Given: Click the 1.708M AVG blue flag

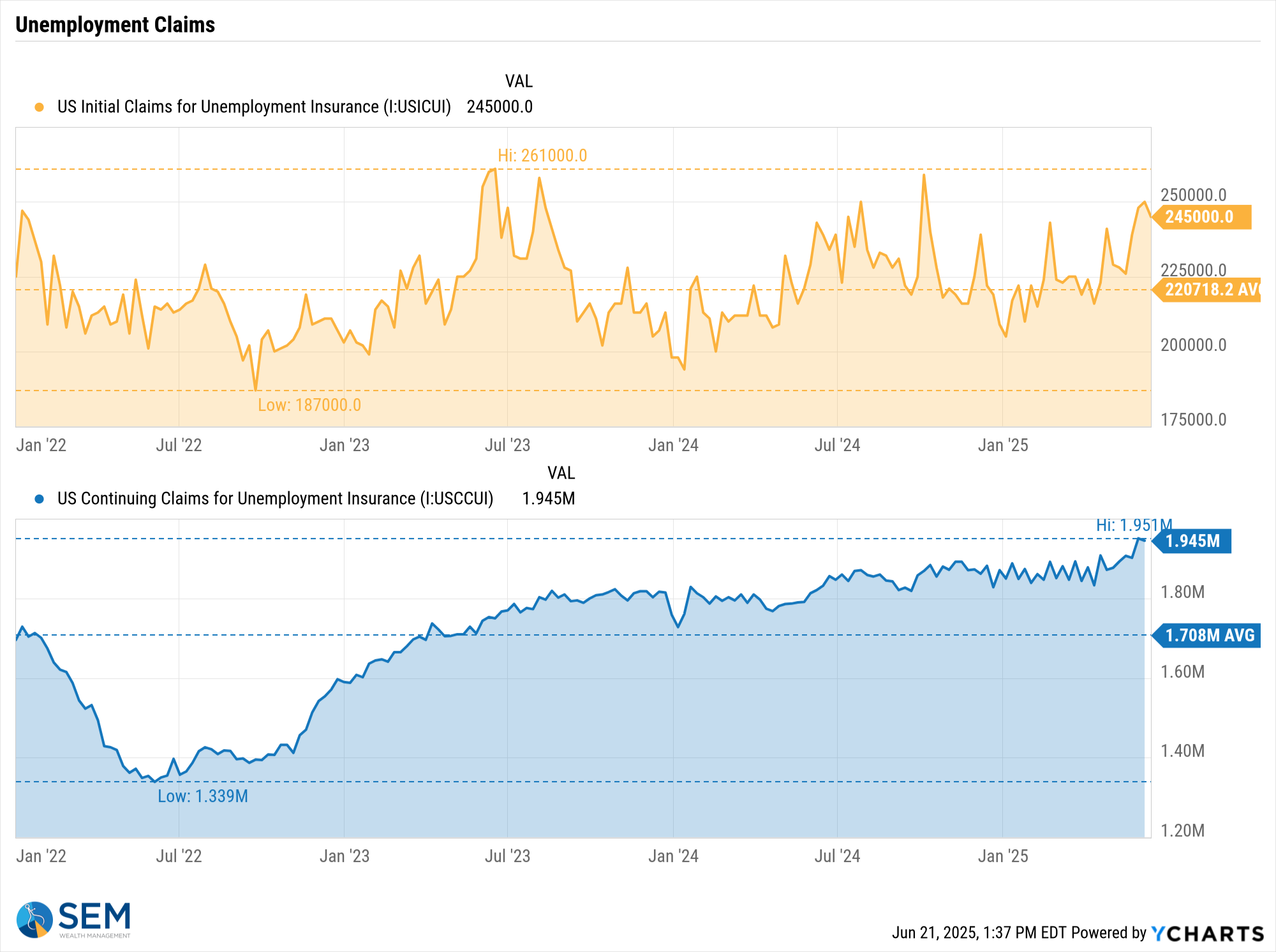Looking at the screenshot, I should tap(1207, 636).
